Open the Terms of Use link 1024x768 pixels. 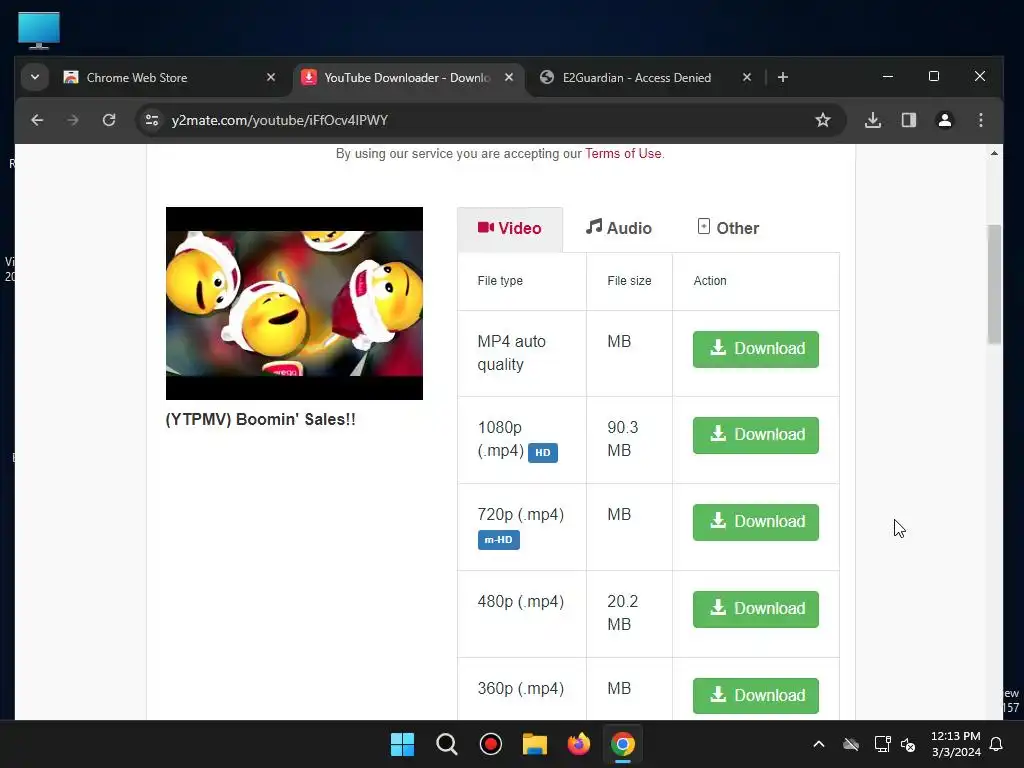pos(623,153)
